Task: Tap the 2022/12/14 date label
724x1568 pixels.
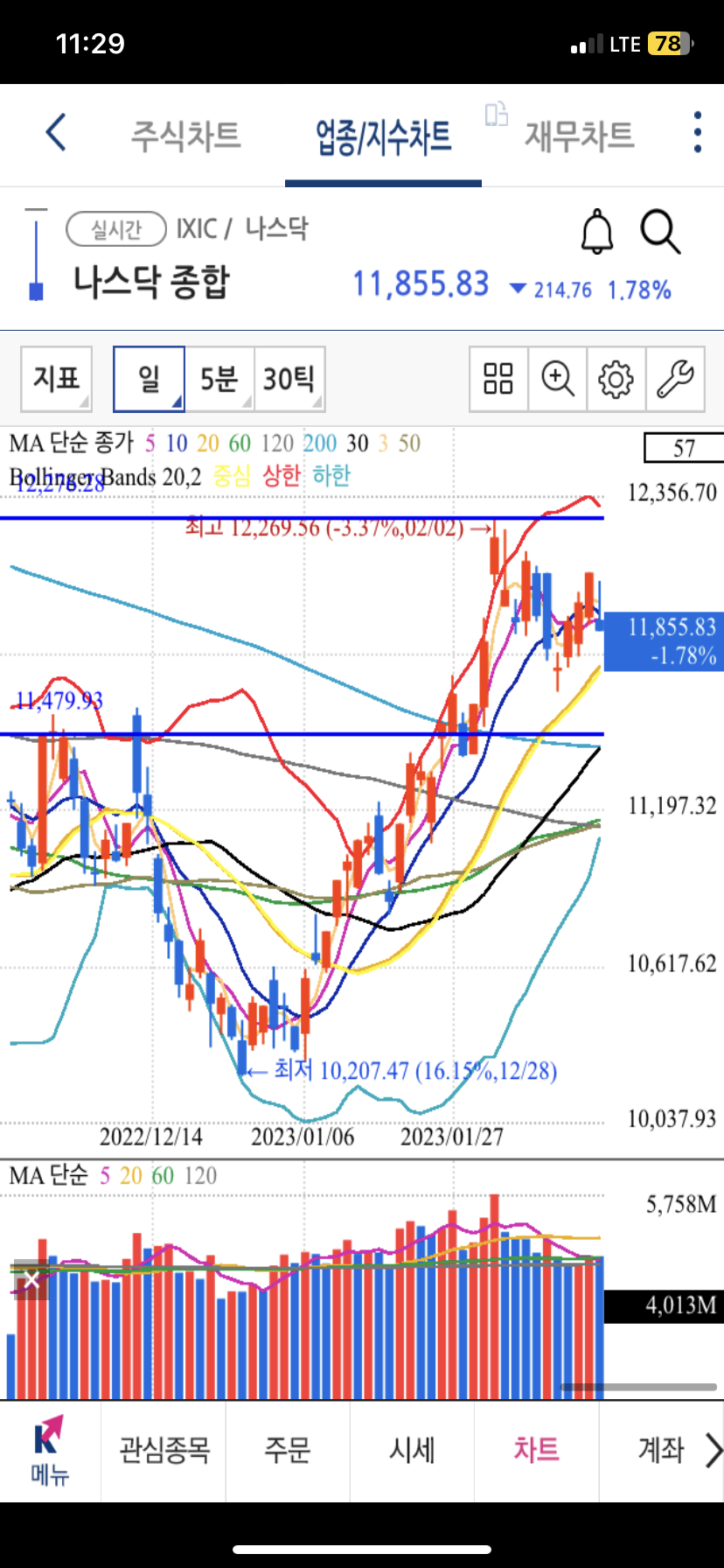Action: coord(150,1137)
